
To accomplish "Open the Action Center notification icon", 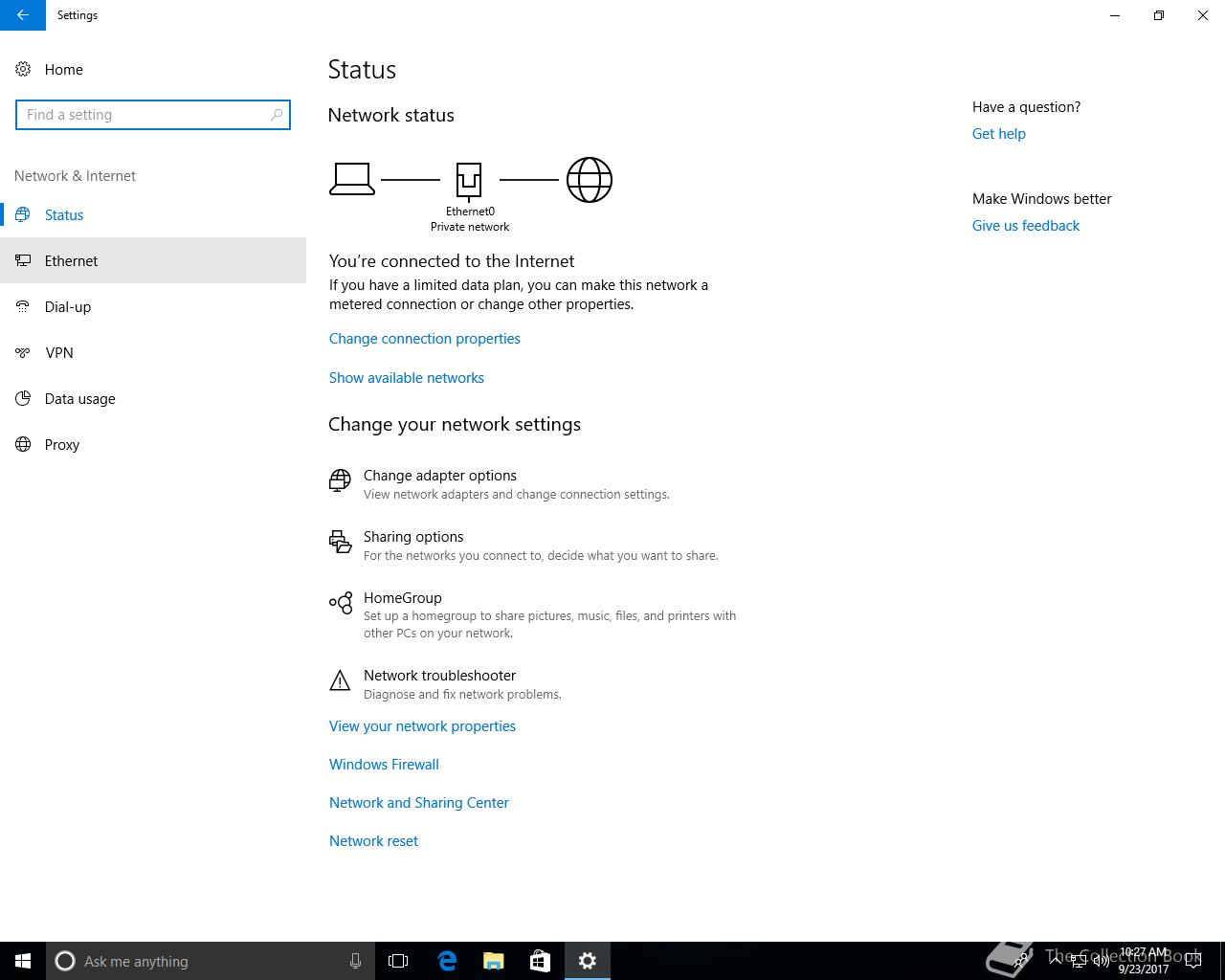I will click(1193, 961).
